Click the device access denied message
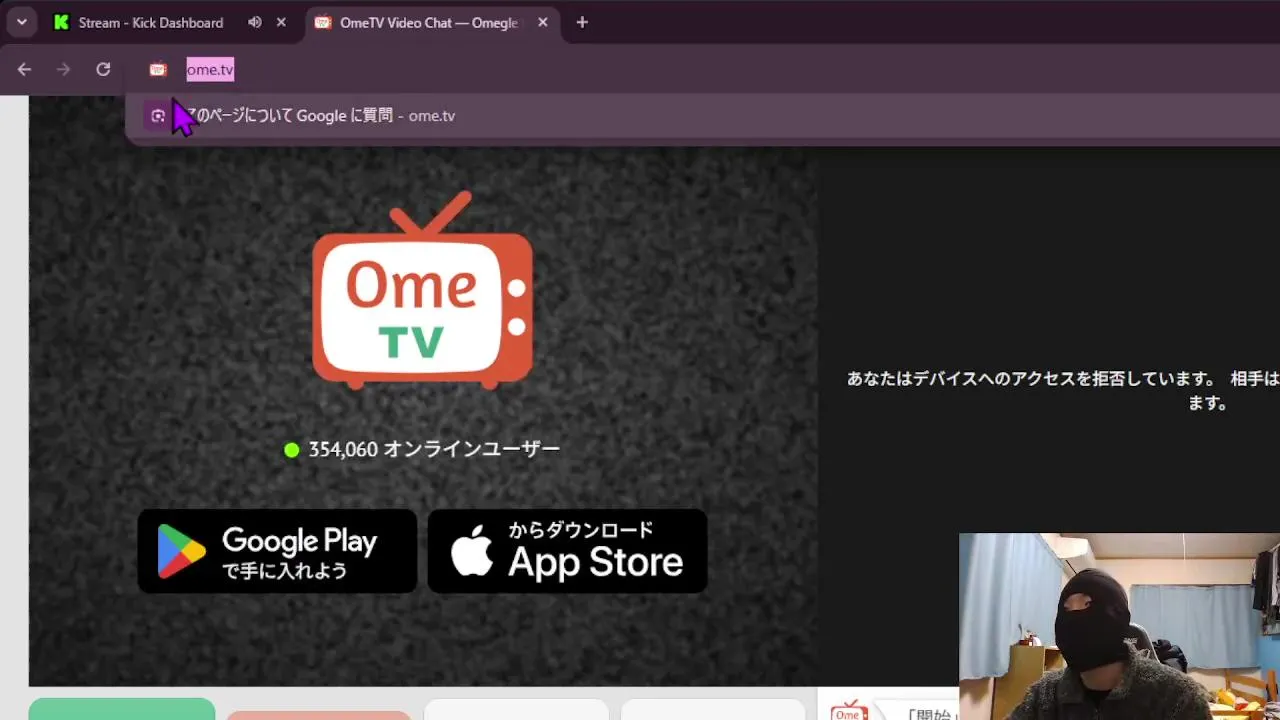1280x720 pixels. pyautogui.click(x=1063, y=391)
